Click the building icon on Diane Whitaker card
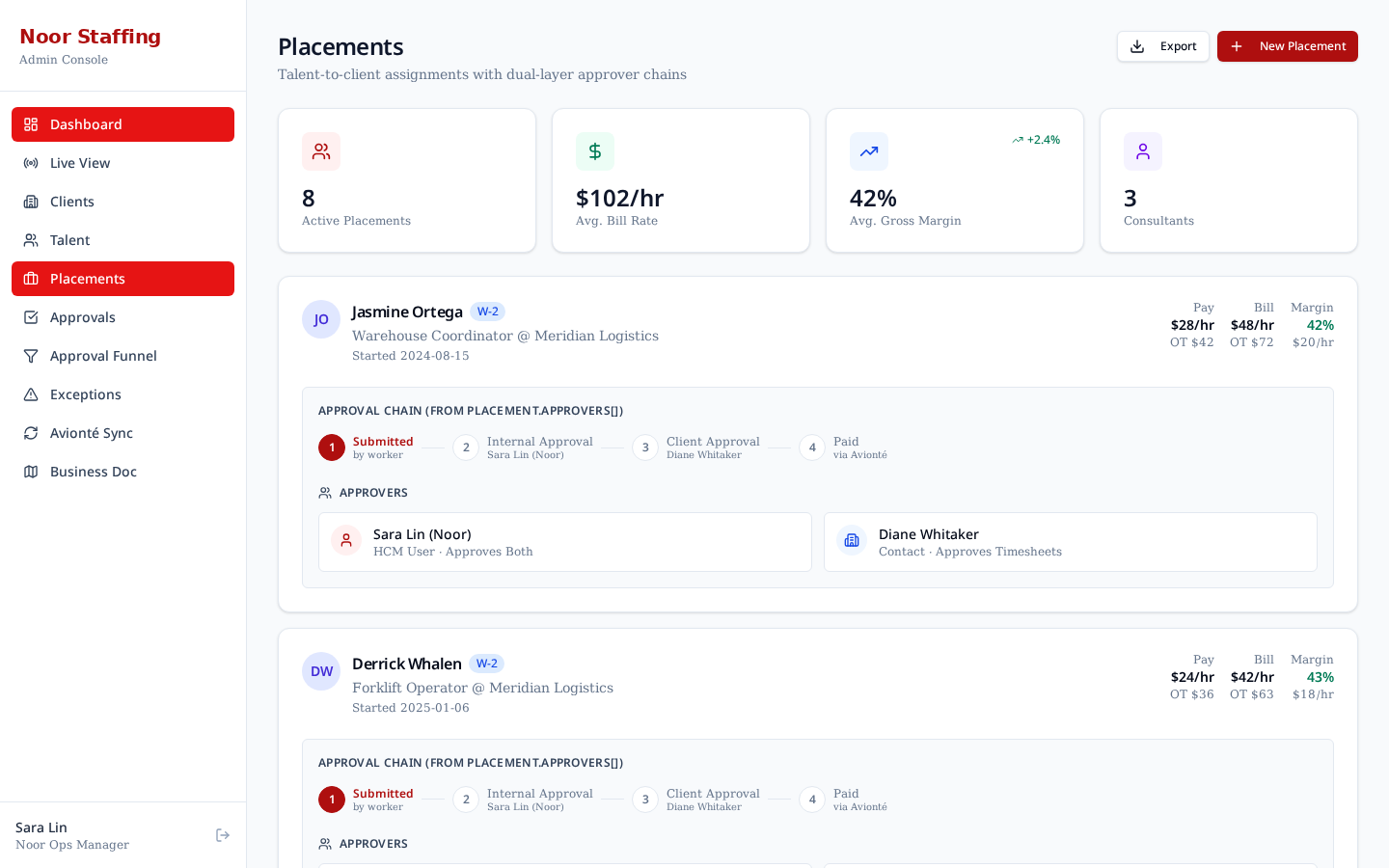Screen dimensions: 1389x868 point(852,540)
